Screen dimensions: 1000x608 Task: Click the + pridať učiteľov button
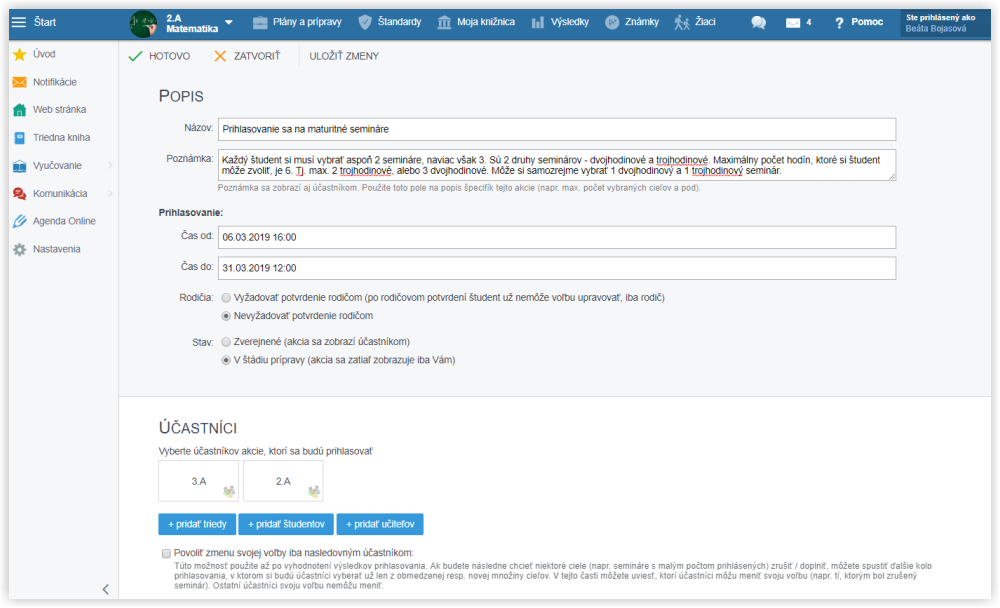pos(380,524)
